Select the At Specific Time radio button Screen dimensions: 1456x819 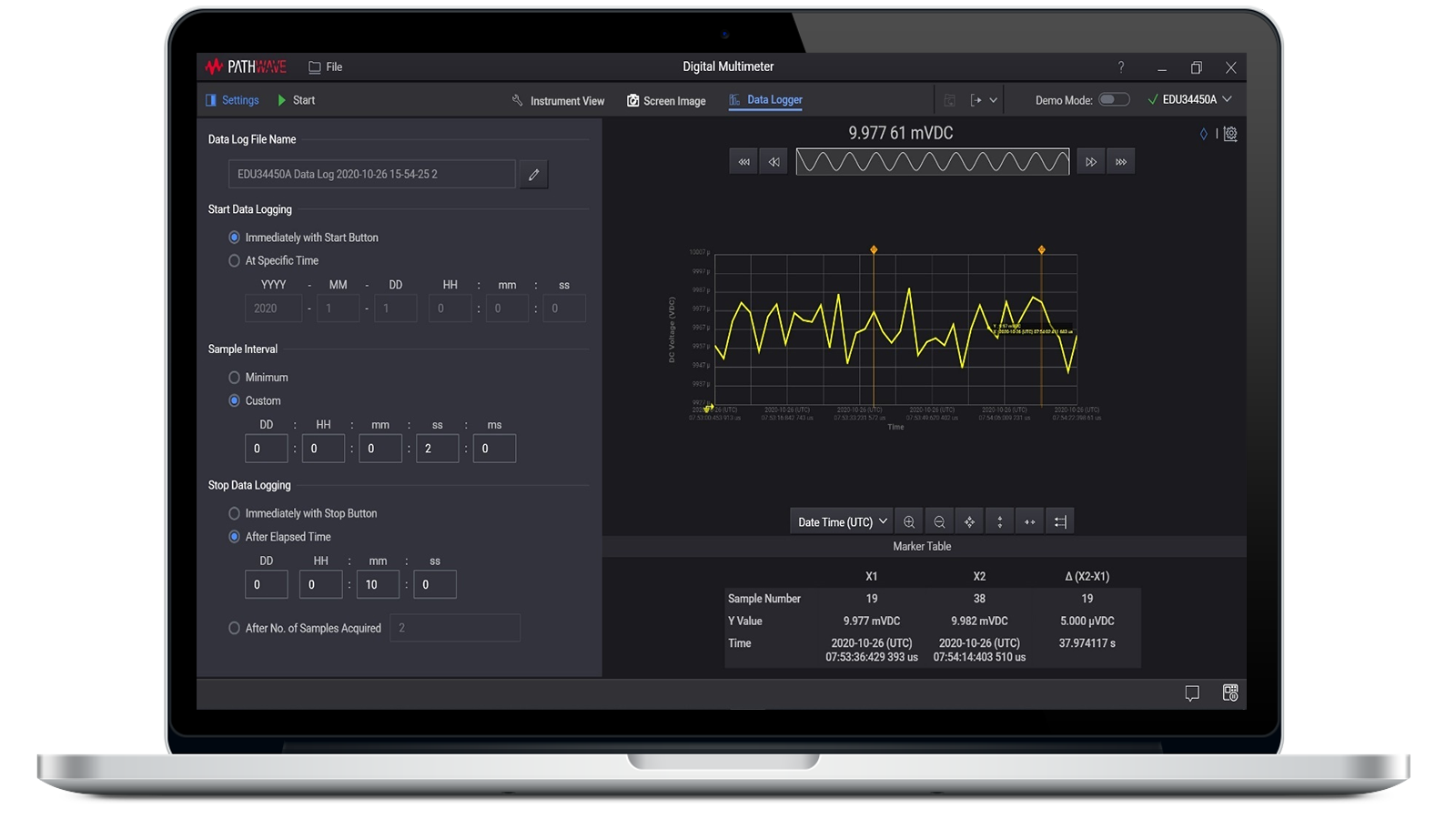tap(233, 260)
